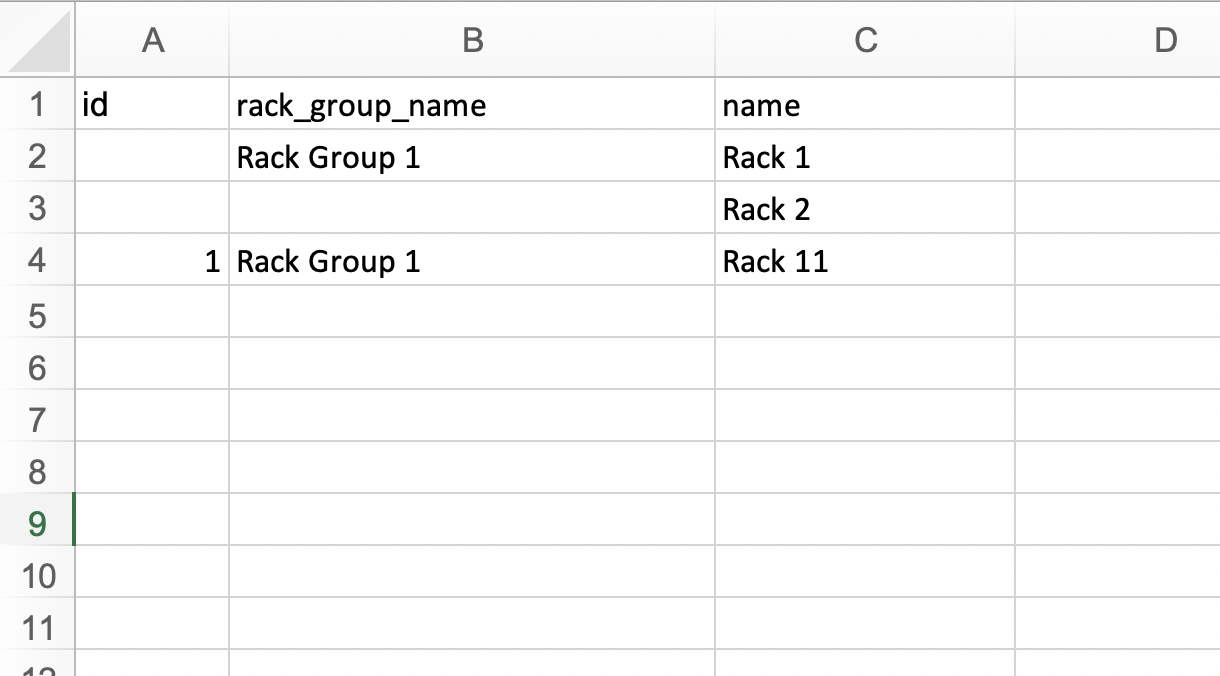Click the "name" header cell
Screen dimensions: 1220x676
(865, 104)
